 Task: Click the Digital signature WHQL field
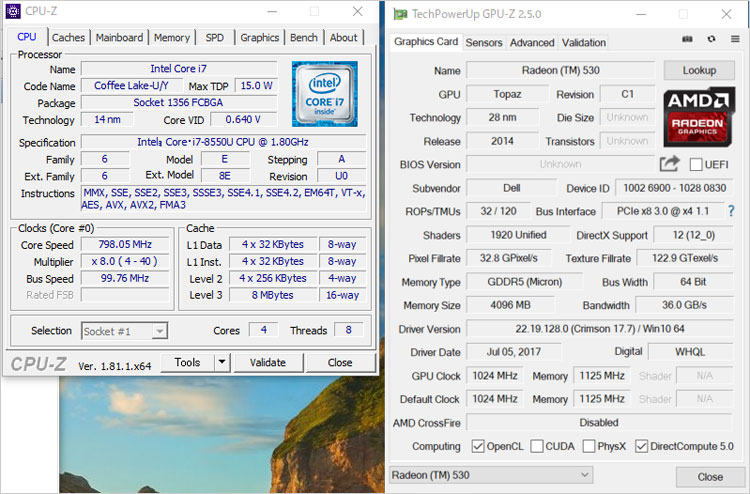690,352
